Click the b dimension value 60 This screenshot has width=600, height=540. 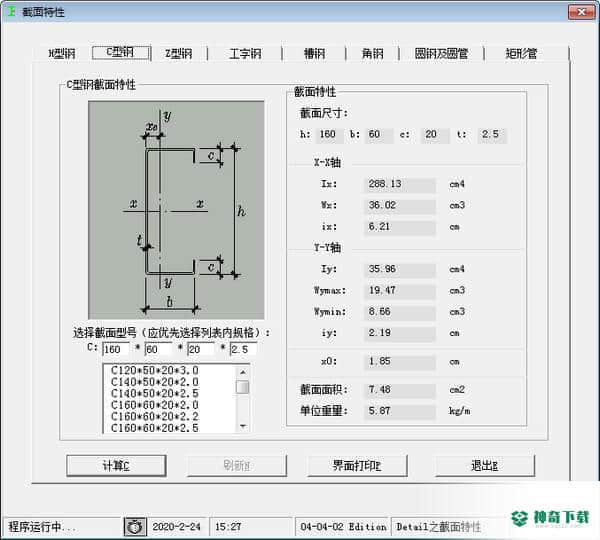click(x=379, y=135)
